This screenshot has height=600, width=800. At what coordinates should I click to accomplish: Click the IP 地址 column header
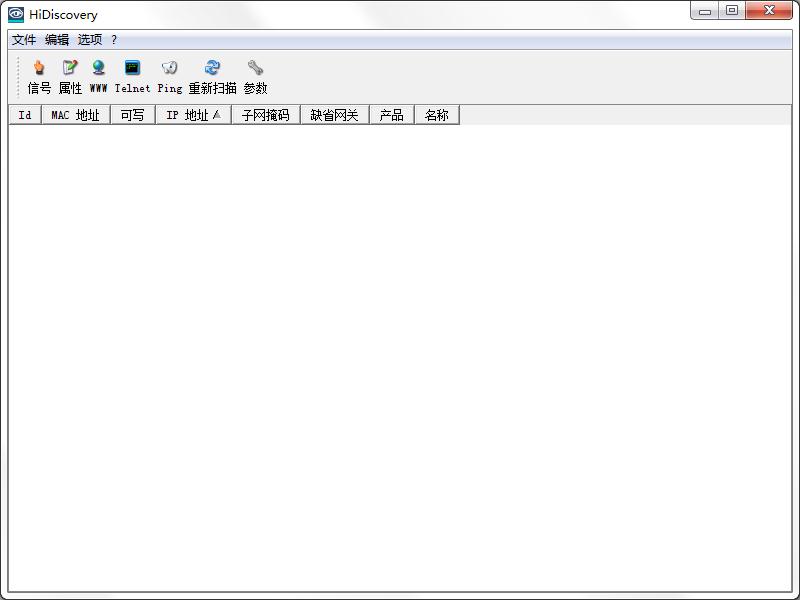[x=193, y=115]
